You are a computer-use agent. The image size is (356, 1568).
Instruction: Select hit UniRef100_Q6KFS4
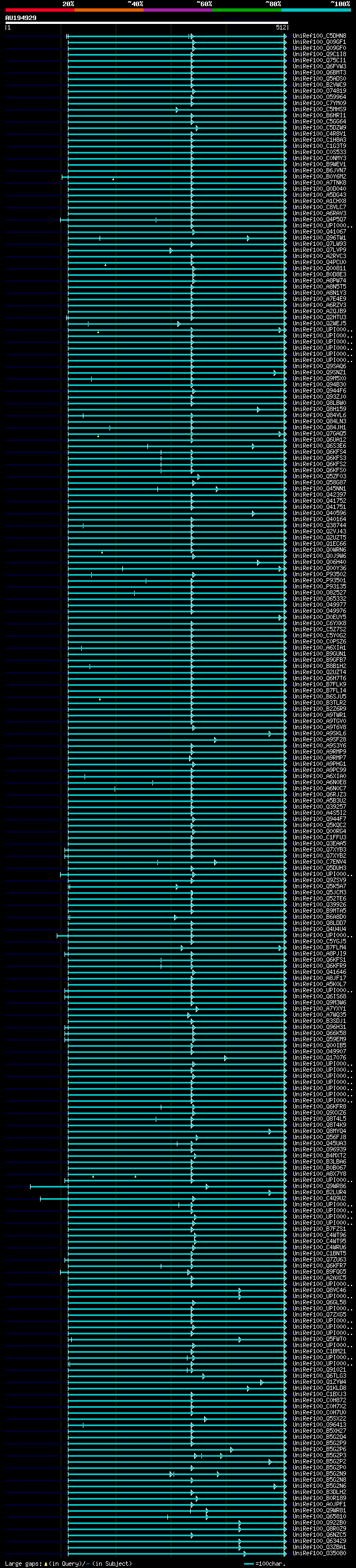coord(319,452)
